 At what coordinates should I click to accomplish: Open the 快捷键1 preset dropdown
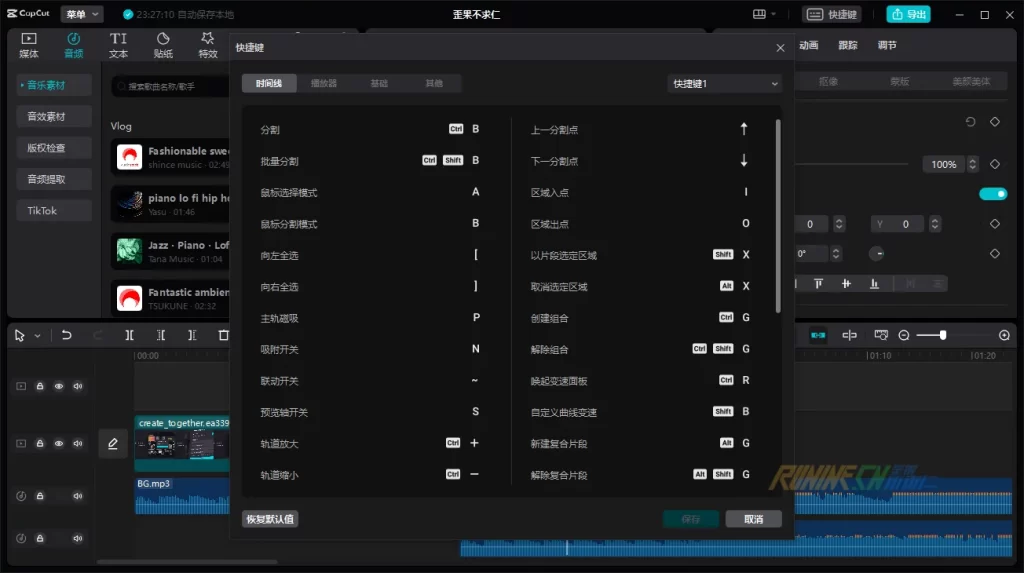pos(724,84)
